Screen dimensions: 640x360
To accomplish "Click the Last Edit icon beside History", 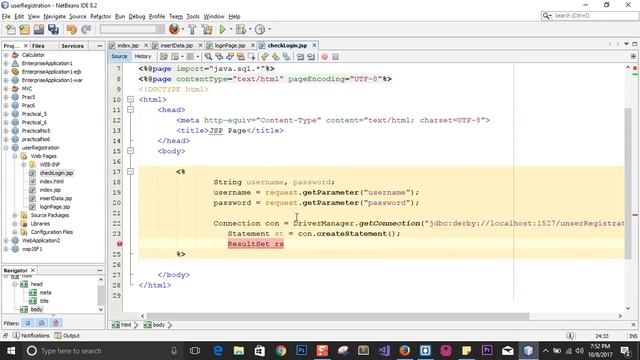I will click(164, 57).
